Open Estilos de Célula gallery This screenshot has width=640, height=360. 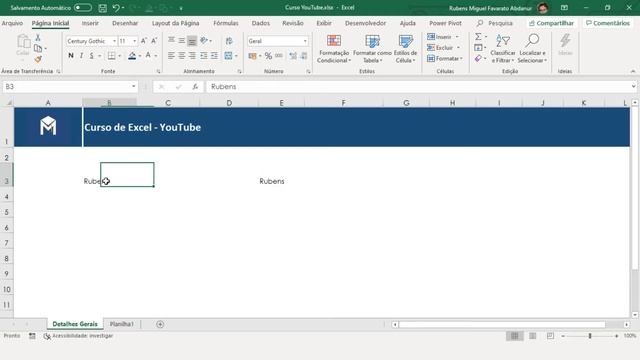coord(405,49)
